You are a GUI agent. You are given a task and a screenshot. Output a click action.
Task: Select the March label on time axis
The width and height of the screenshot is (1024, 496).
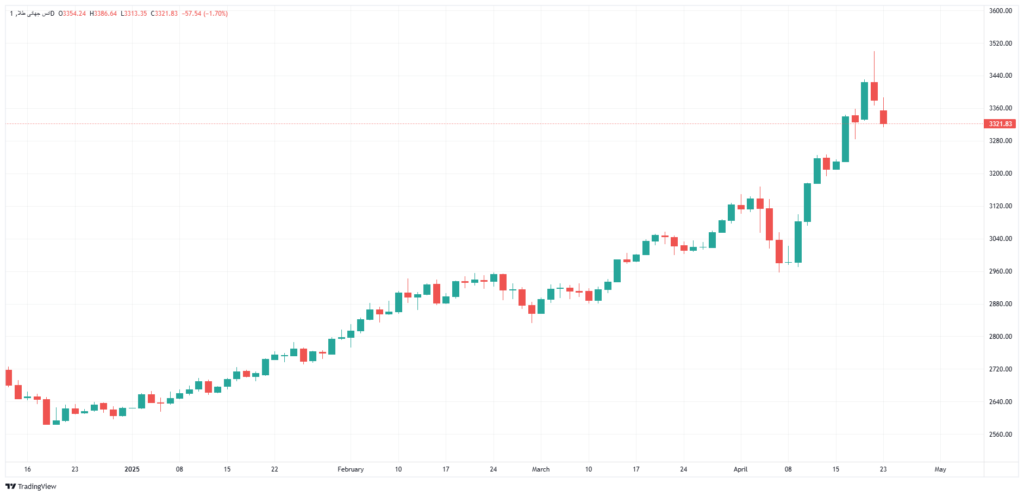pyautogui.click(x=541, y=469)
